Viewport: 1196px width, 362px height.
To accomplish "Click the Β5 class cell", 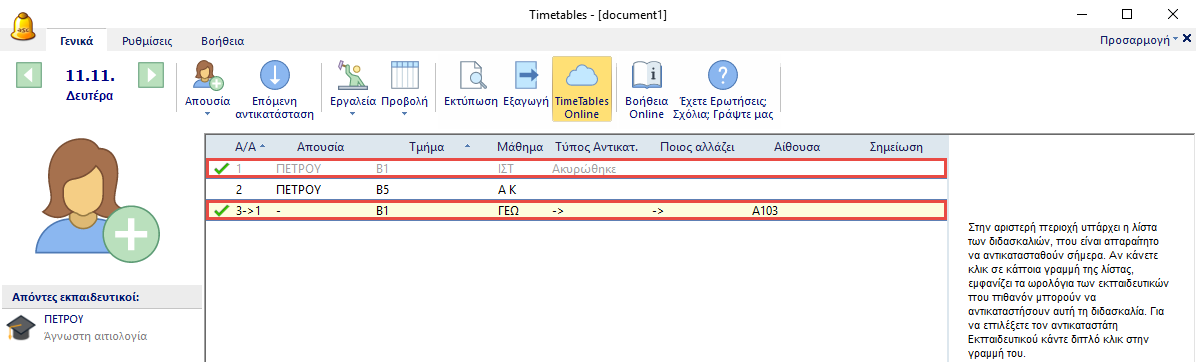I will [x=384, y=189].
